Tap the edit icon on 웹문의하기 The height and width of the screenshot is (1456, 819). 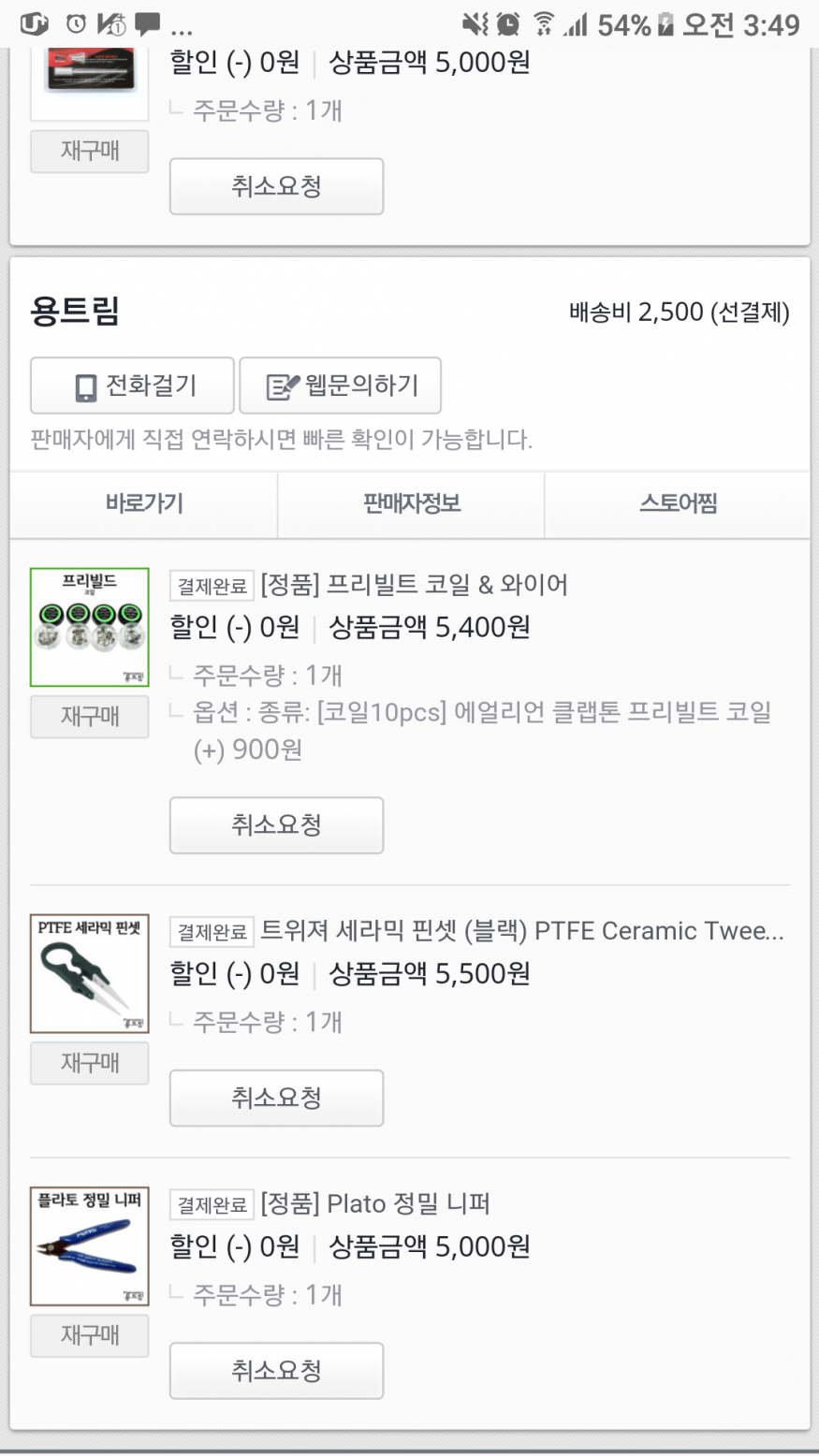(283, 386)
